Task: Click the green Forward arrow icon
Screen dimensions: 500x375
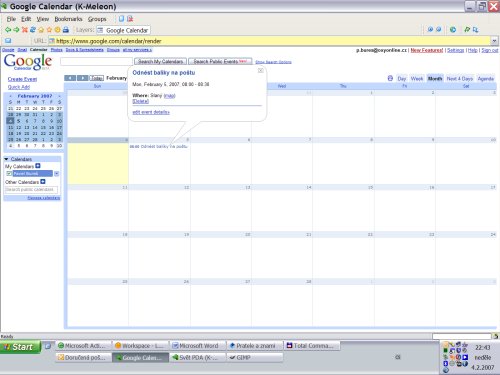Action: 16,30
